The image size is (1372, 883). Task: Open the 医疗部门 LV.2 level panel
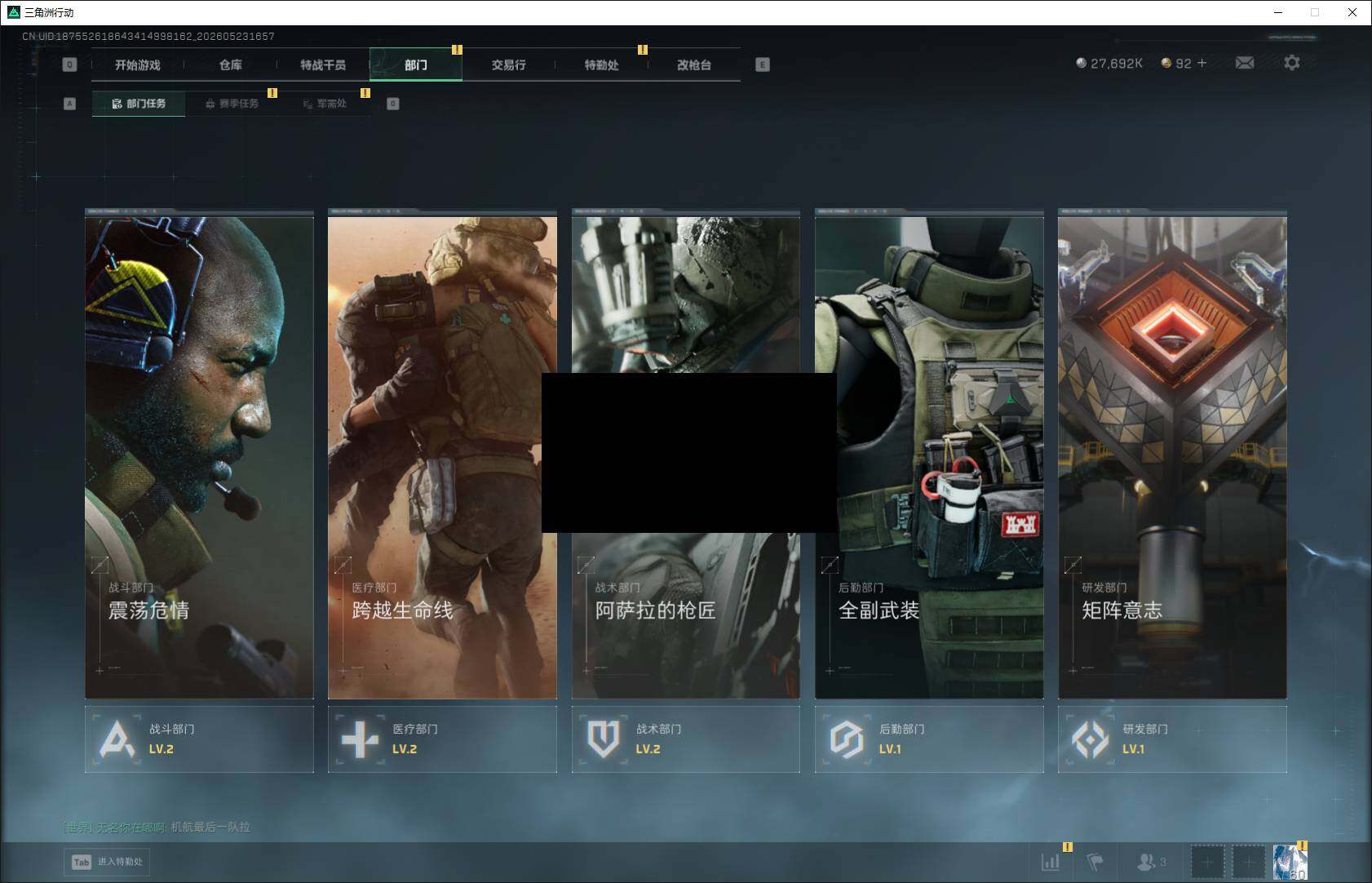point(442,739)
